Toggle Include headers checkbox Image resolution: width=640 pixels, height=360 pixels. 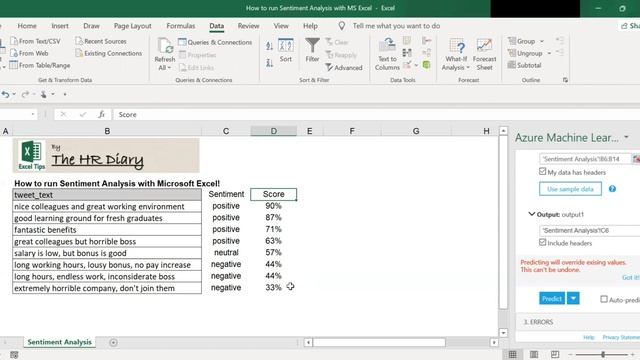point(542,242)
